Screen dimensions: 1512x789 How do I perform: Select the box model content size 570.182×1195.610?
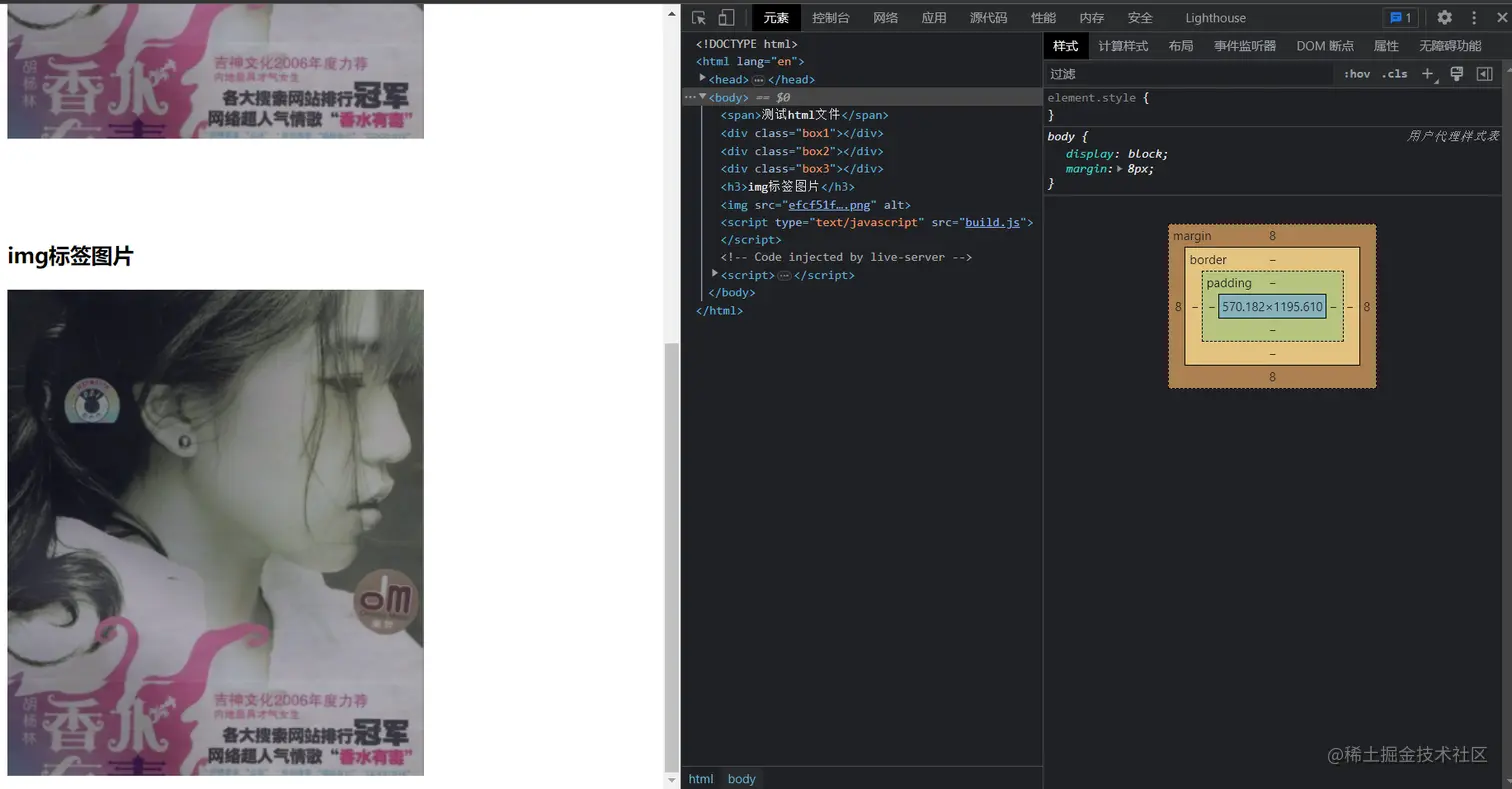click(x=1272, y=307)
